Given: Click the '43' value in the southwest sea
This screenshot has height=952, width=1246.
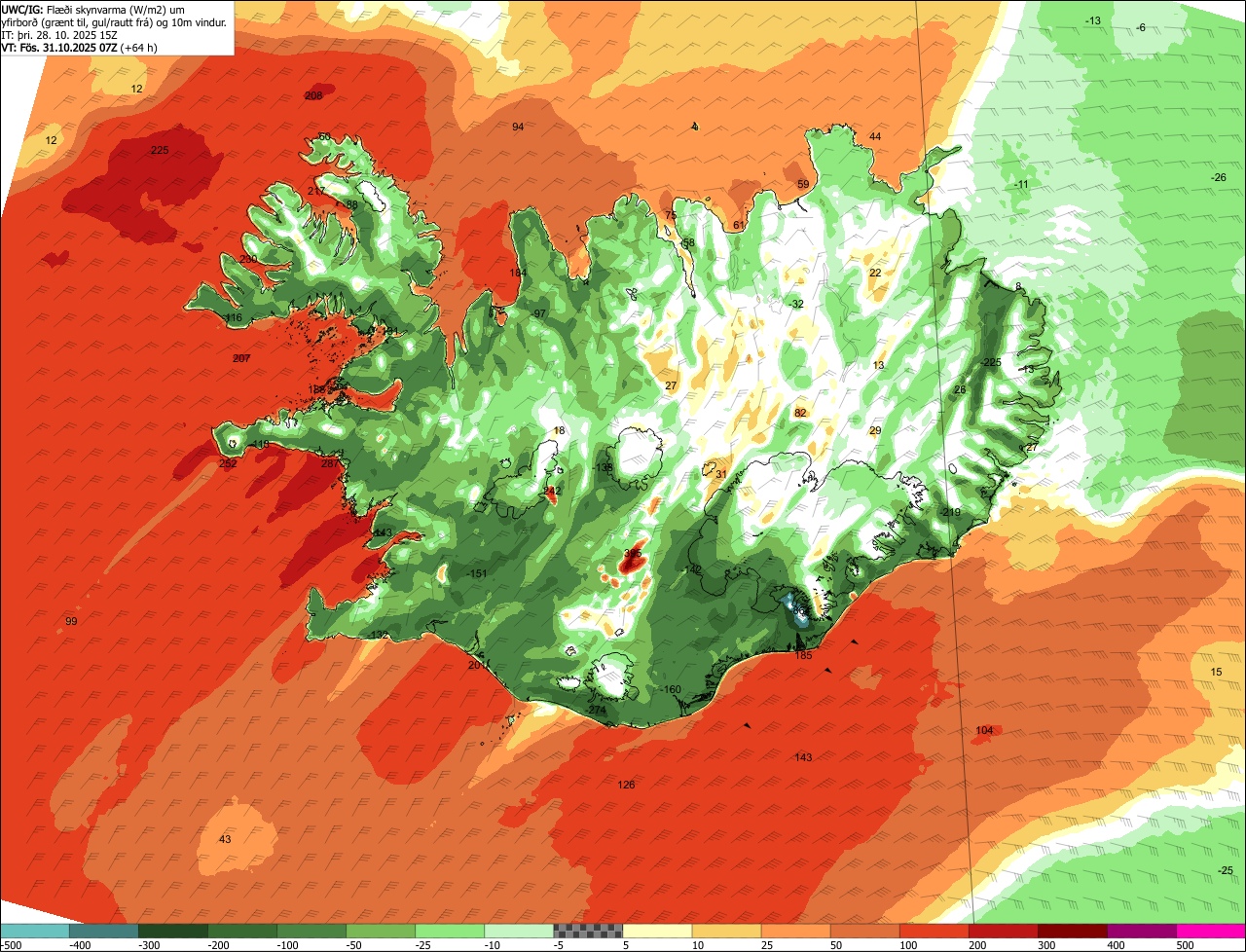Looking at the screenshot, I should (225, 840).
